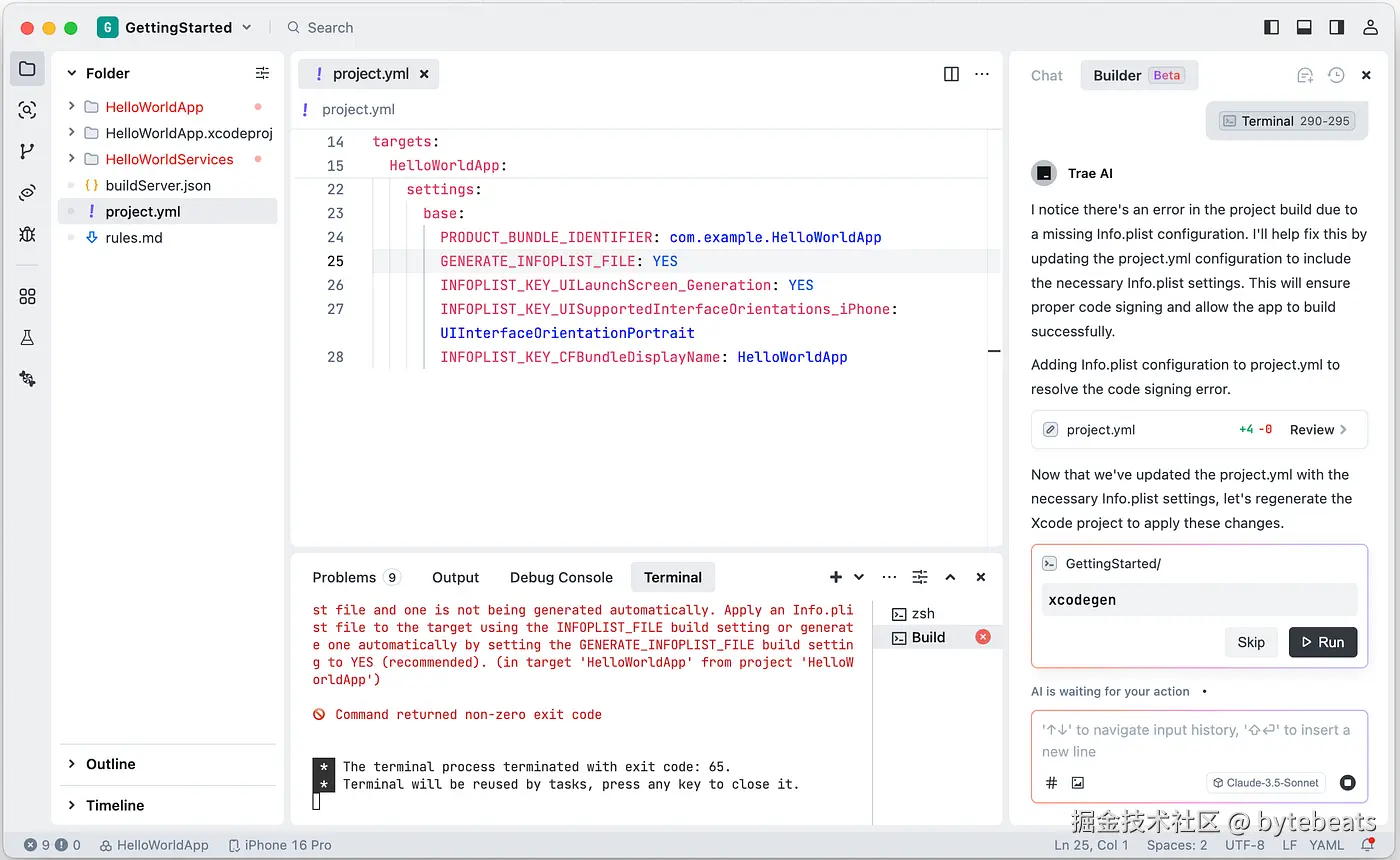1400x860 pixels.
Task: Open the Run and Debug bug icon
Action: coord(27,234)
